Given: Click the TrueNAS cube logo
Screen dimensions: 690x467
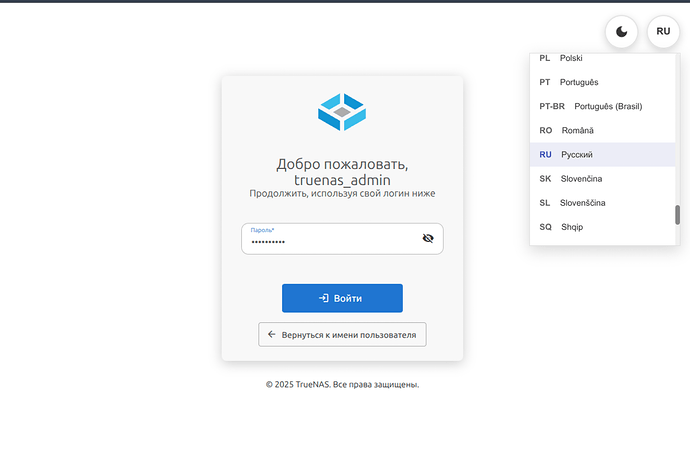Looking at the screenshot, I should click(342, 111).
